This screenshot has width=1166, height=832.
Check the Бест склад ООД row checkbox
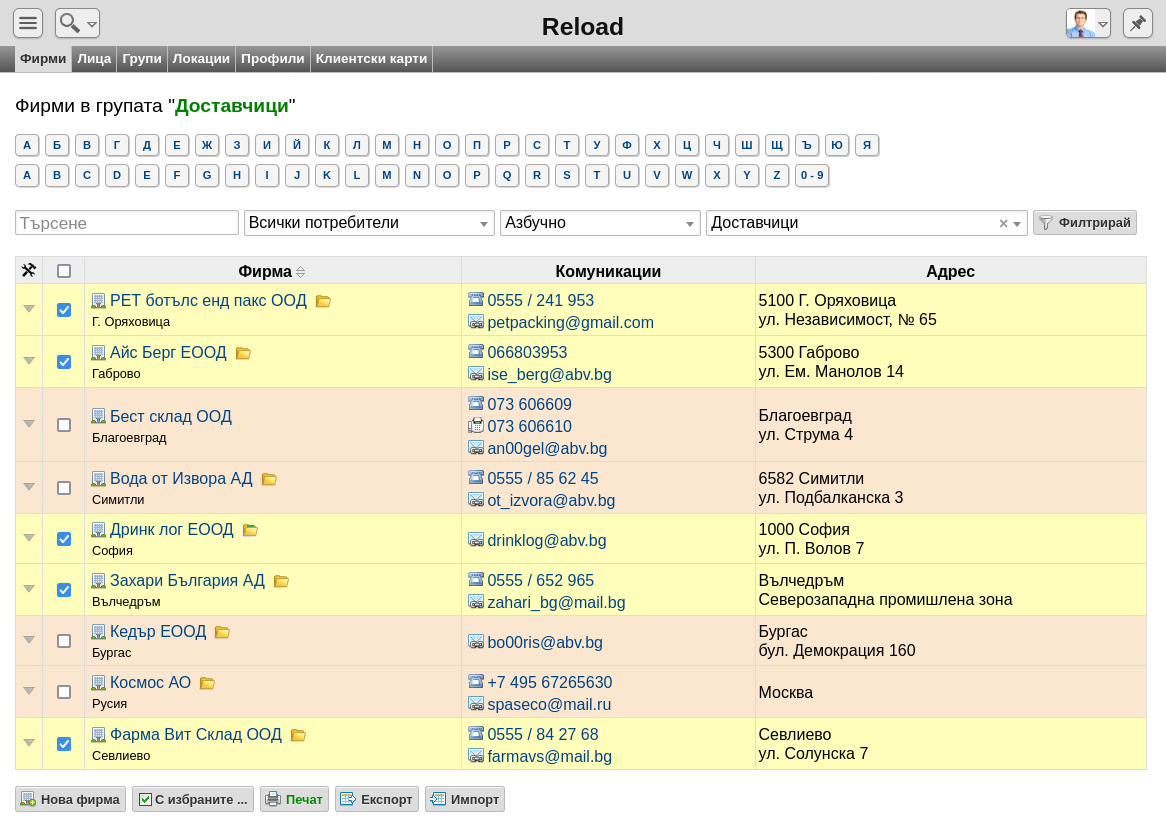64,425
